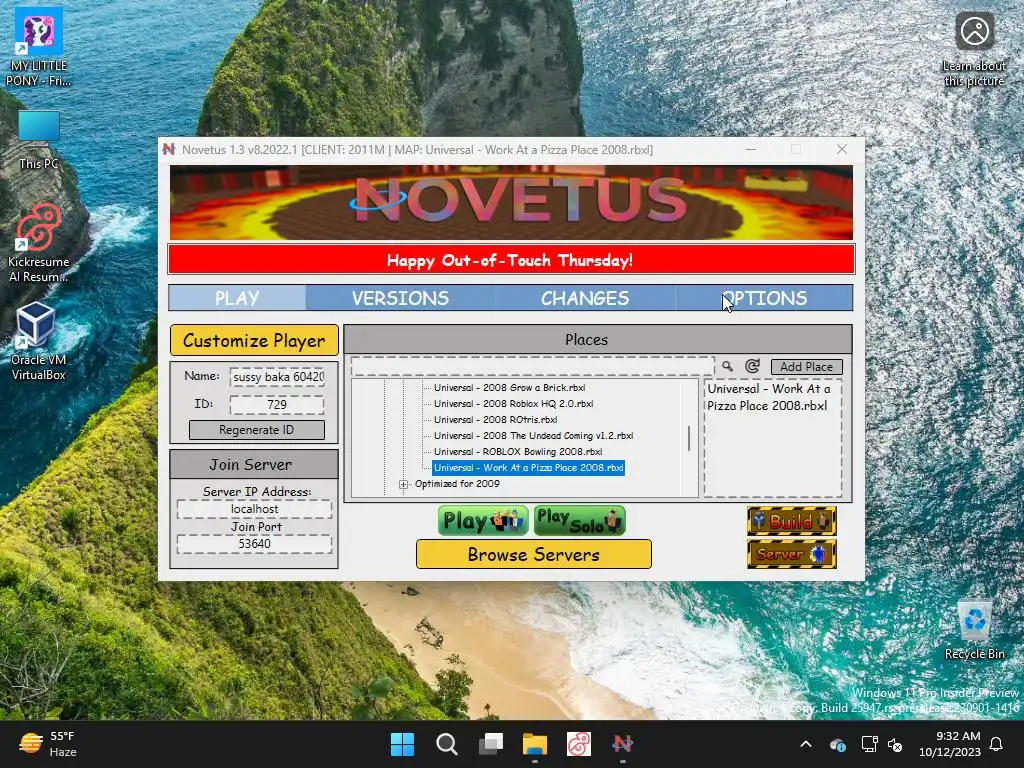Viewport: 1024px width, 768px height.
Task: Click the muted volume tray icon
Action: point(895,744)
